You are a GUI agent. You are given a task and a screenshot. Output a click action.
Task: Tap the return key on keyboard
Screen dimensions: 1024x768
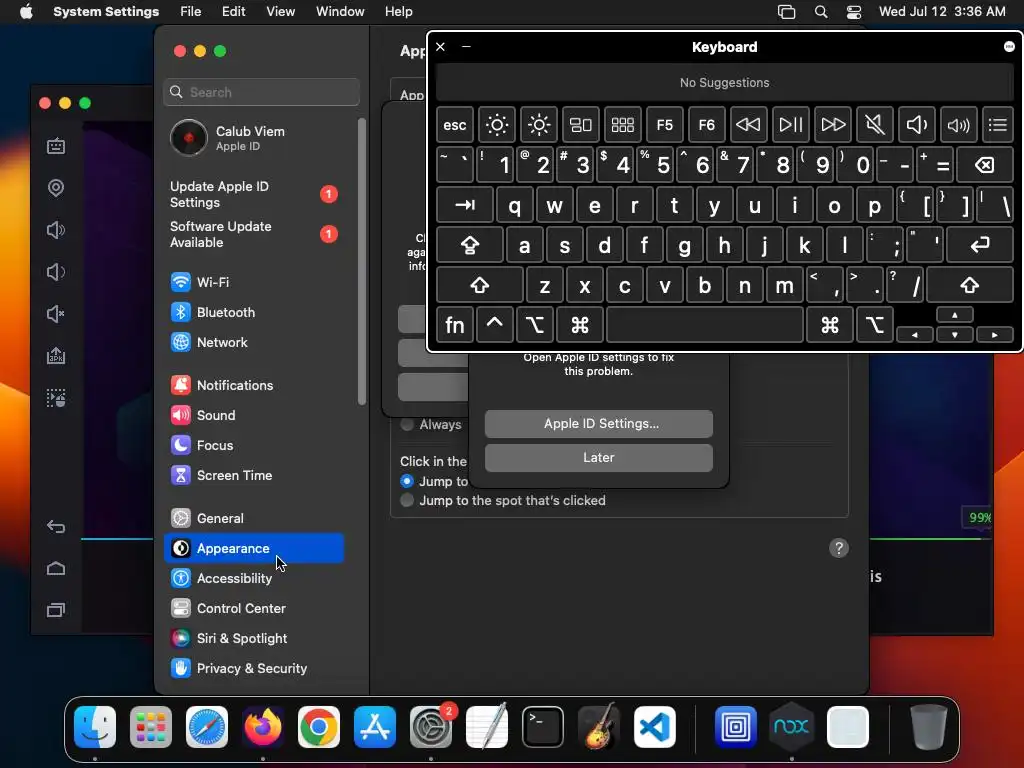(980, 245)
